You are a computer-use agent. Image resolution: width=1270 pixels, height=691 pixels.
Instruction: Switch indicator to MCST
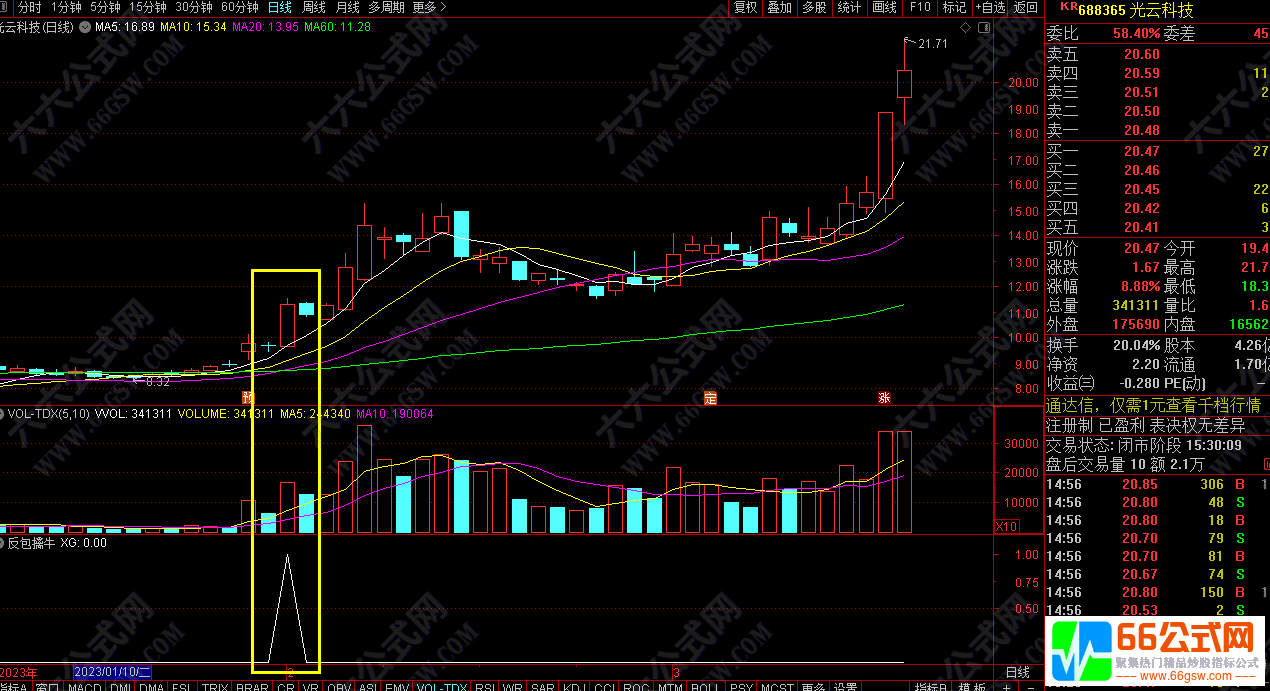pos(777,686)
